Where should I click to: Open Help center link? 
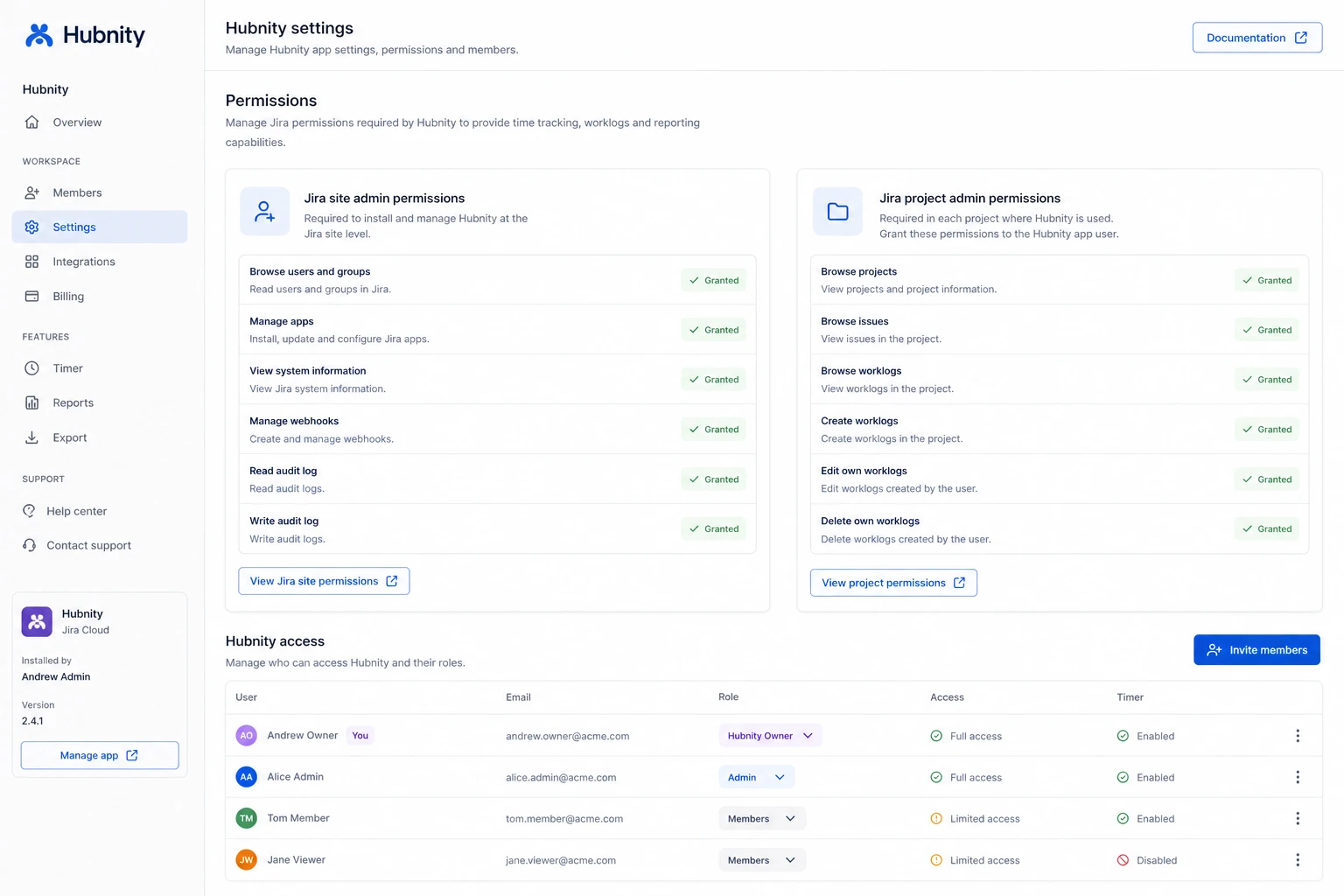(x=76, y=511)
